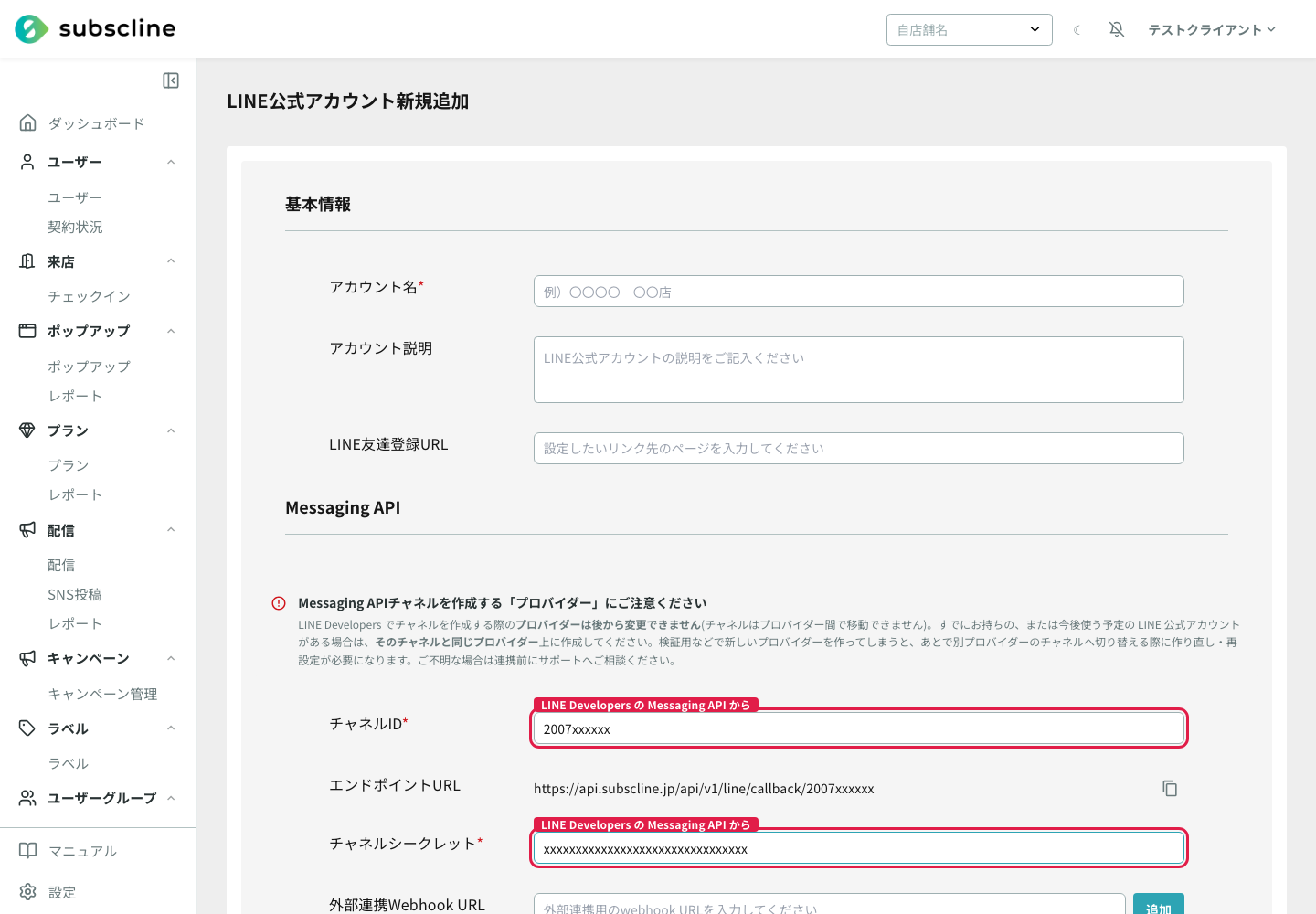Screen dimensions: 1316x914
Task: Click the ラベル tag icon
Action: coord(28,728)
